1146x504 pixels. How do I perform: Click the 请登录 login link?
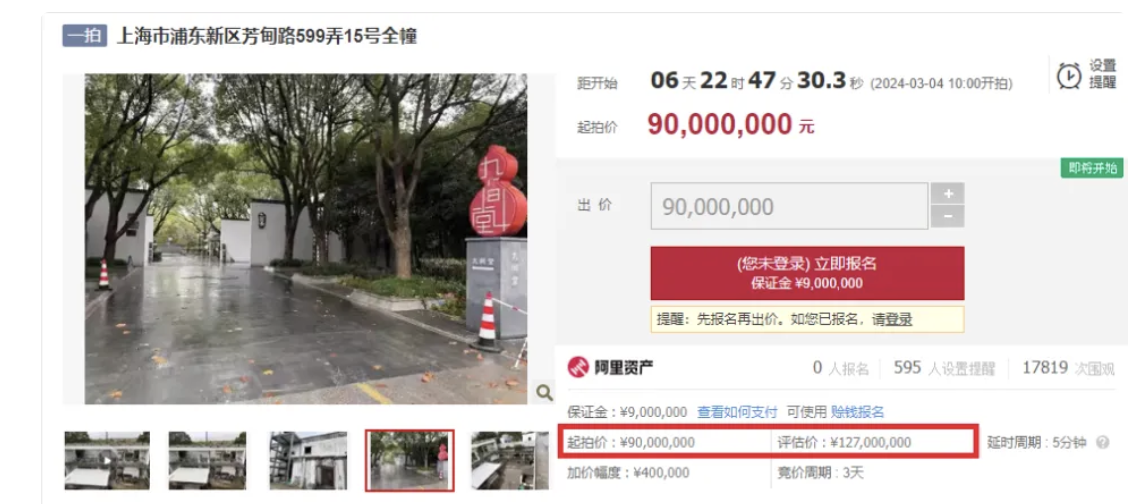point(892,319)
